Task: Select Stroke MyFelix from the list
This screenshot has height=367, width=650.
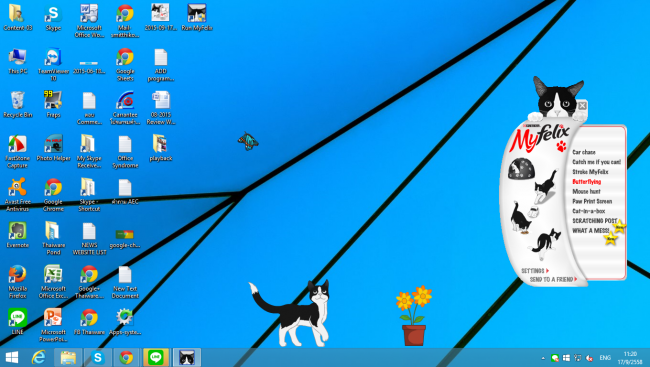Action: [590, 172]
